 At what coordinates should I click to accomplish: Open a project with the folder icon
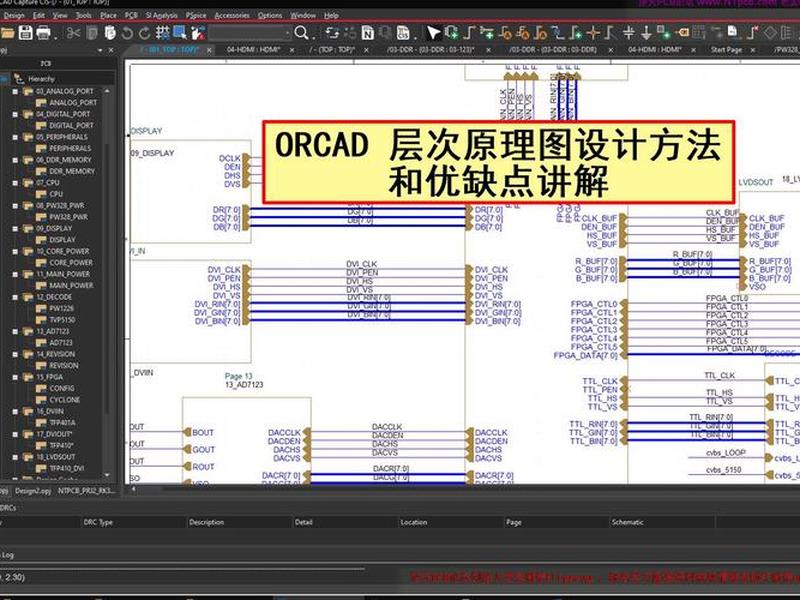click(x=7, y=33)
